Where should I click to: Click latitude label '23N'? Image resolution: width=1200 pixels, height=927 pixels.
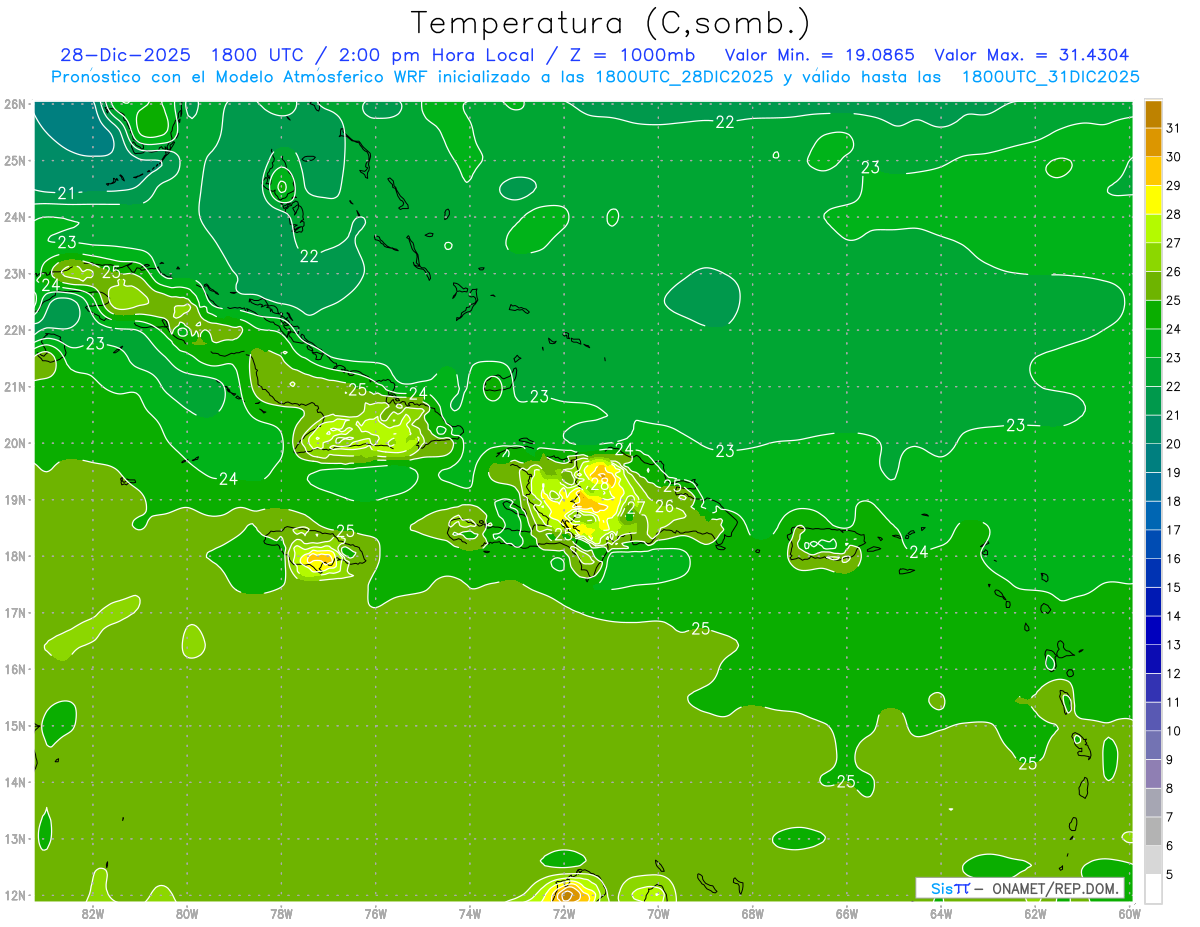pyautogui.click(x=15, y=274)
